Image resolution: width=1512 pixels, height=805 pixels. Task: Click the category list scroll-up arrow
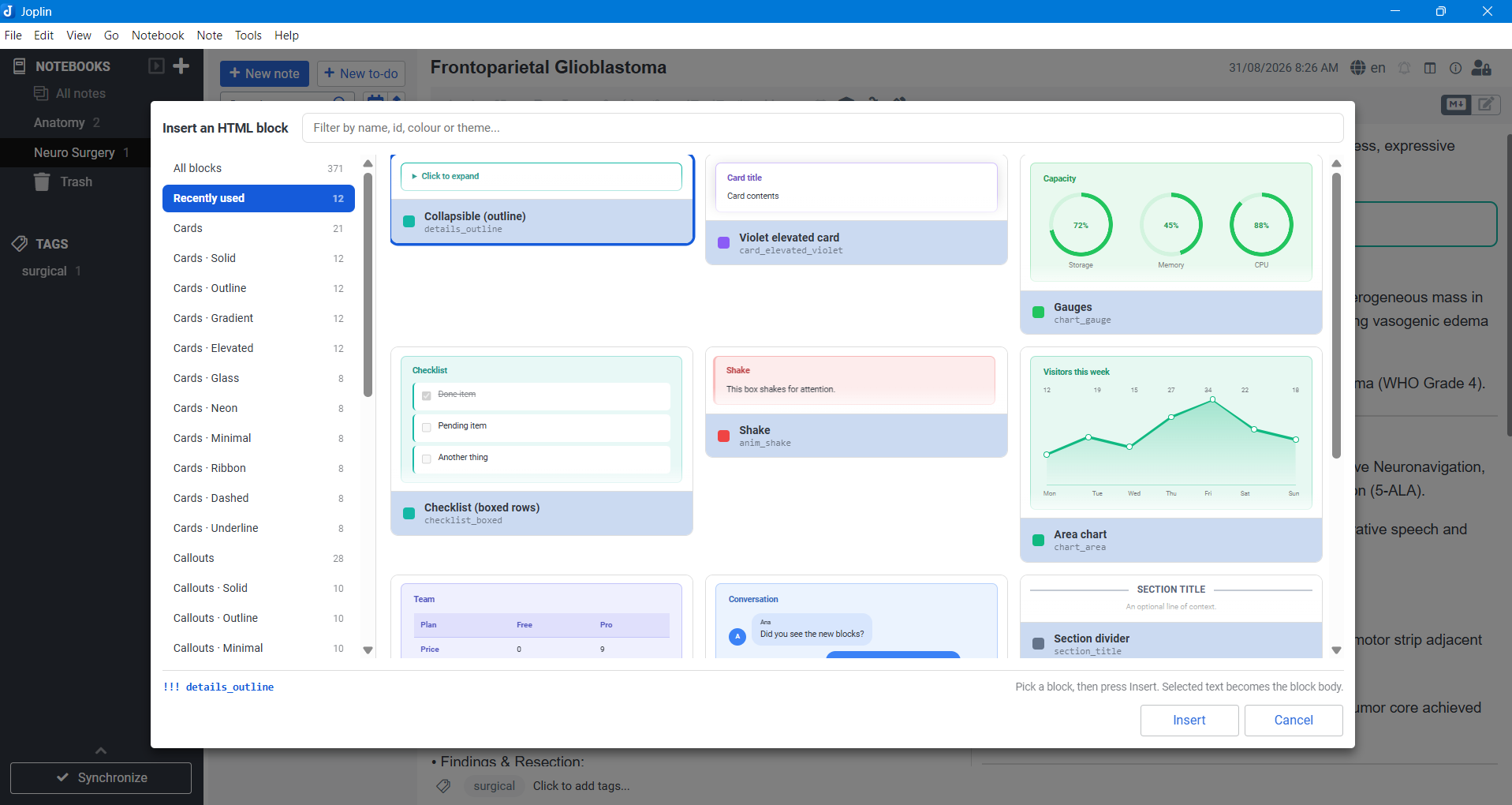(x=368, y=163)
